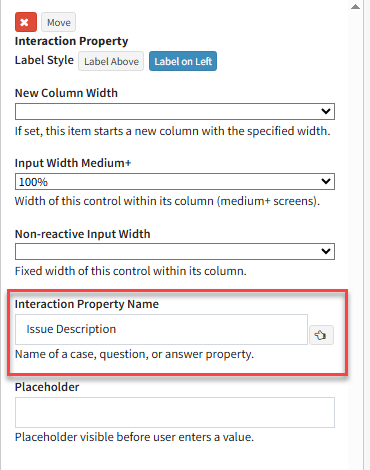Click the Non-reactive Input Width label
Image resolution: width=370 pixels, height=470 pixels.
(x=83, y=234)
